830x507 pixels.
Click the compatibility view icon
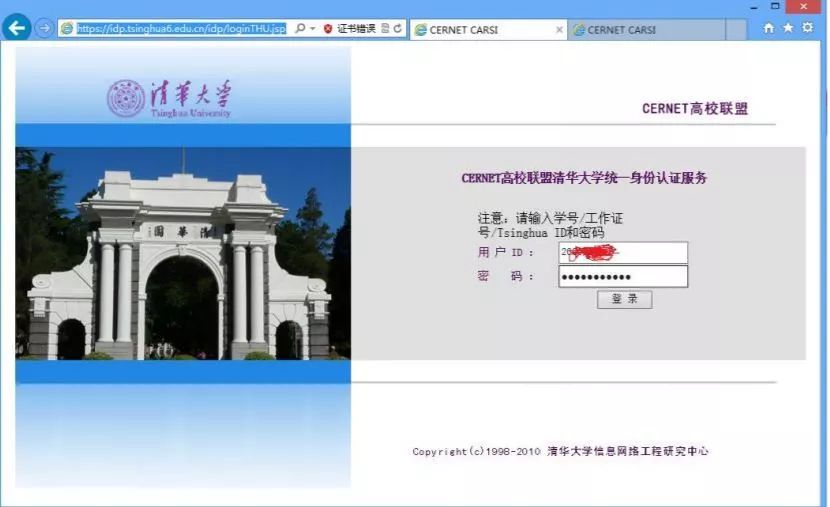click(x=385, y=29)
